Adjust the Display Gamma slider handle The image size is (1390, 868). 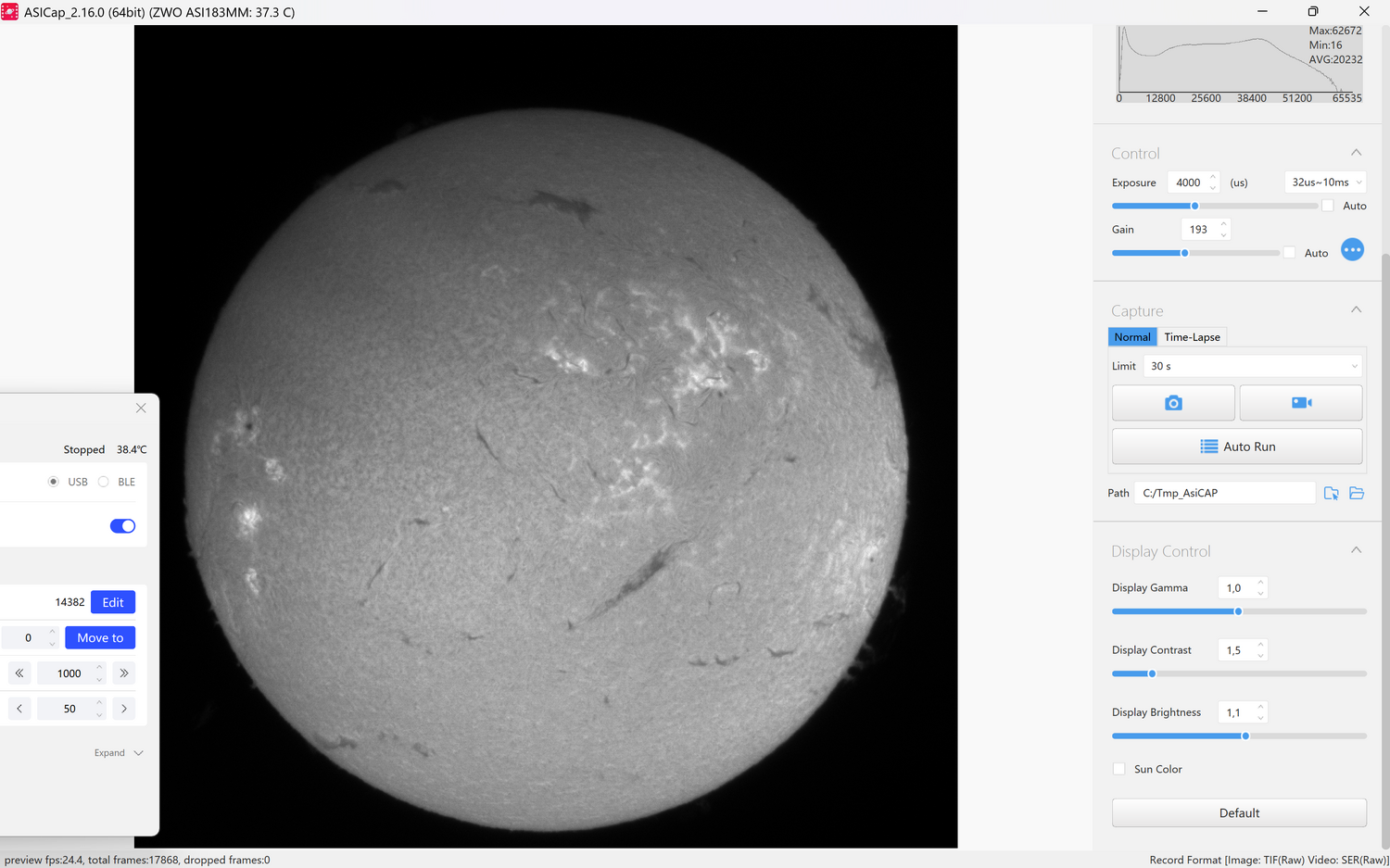(x=1238, y=611)
